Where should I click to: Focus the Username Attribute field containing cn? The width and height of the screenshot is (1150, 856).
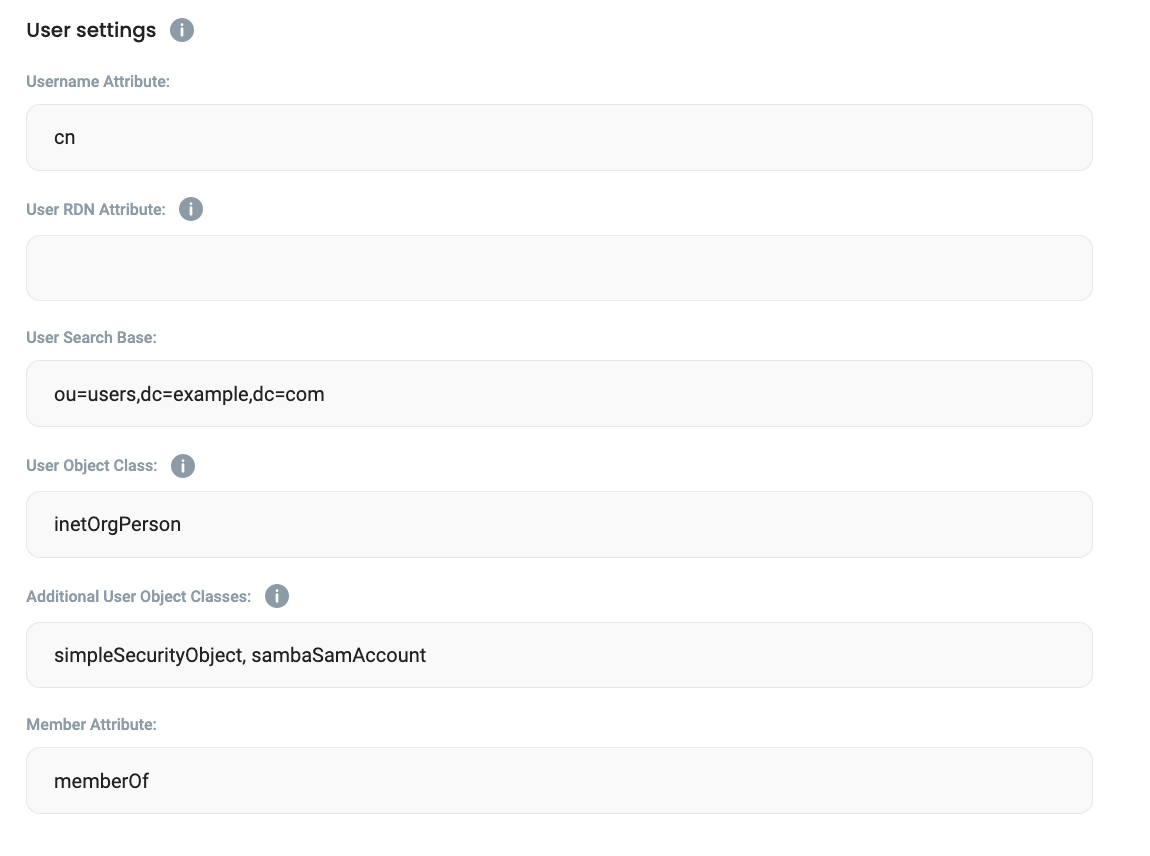(559, 138)
